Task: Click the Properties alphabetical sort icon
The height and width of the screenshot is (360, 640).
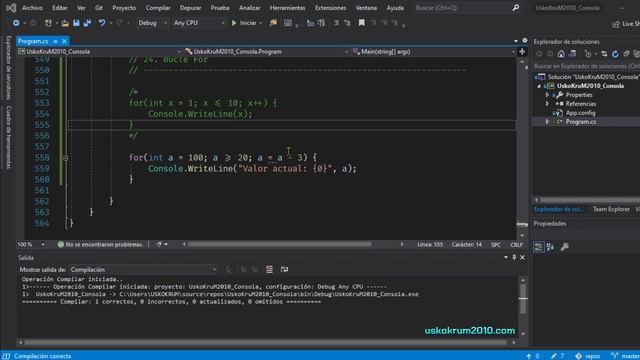Action: [550, 247]
